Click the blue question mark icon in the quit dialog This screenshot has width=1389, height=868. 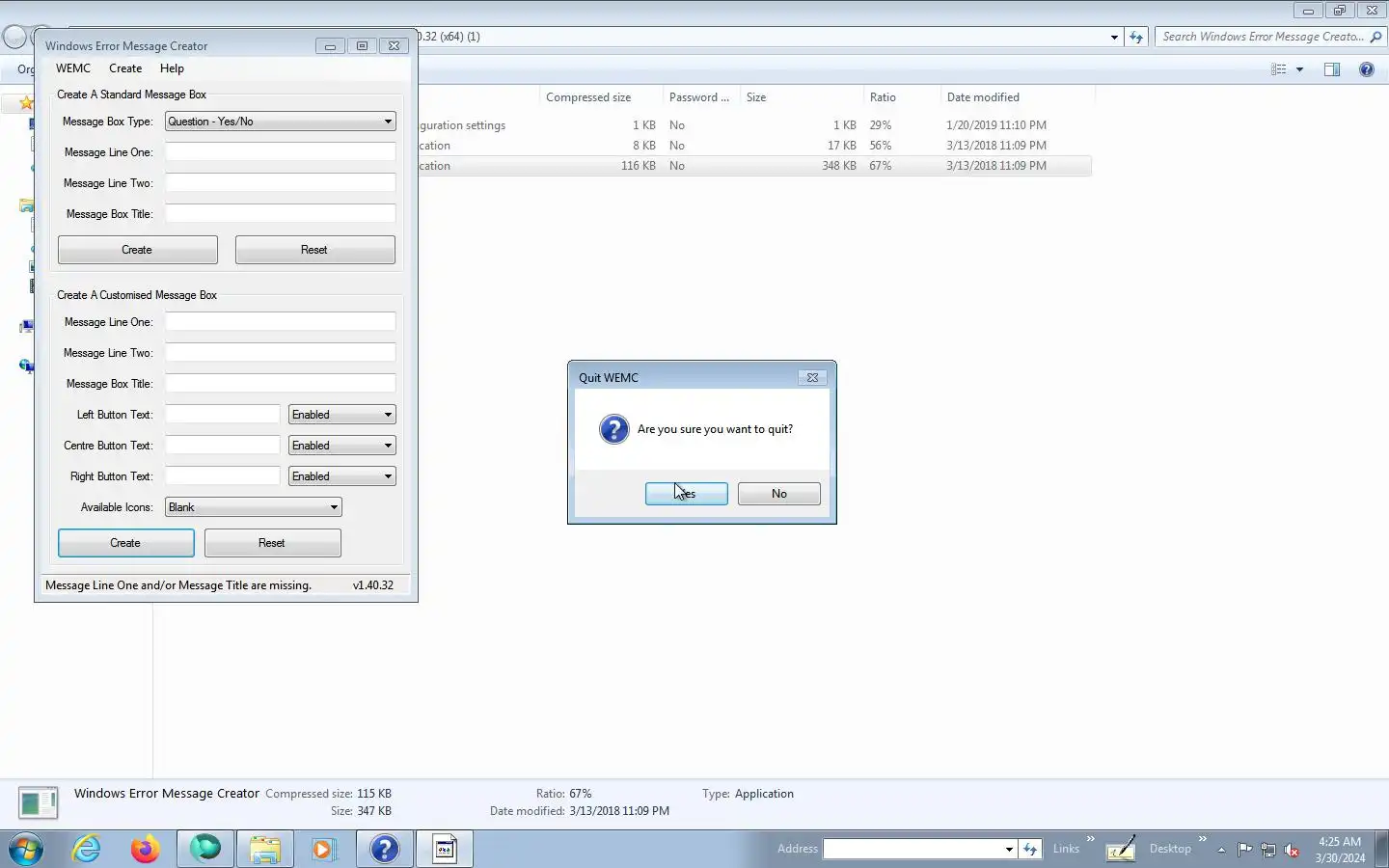coord(613,429)
